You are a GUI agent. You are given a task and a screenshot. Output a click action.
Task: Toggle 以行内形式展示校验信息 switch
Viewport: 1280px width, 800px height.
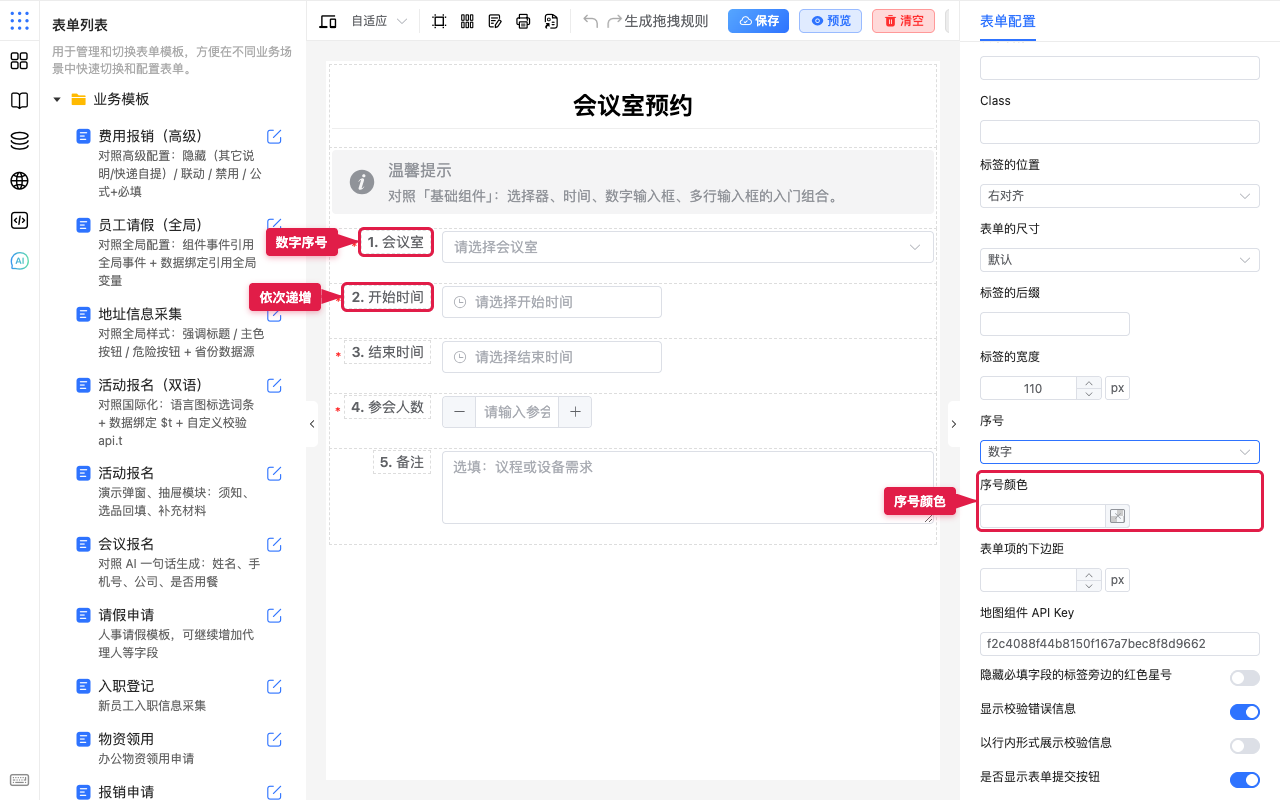(x=1244, y=746)
